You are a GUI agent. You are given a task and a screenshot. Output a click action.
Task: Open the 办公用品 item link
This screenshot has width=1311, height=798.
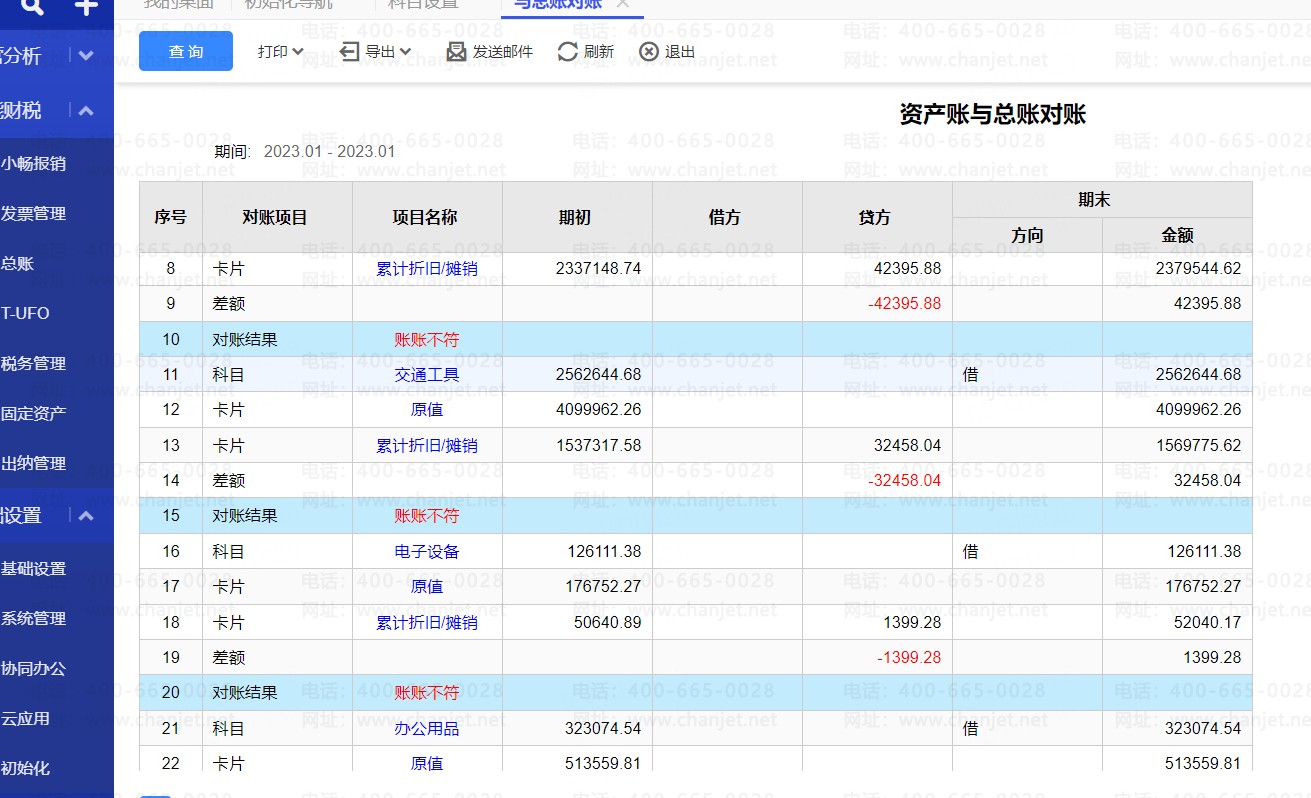click(x=427, y=729)
